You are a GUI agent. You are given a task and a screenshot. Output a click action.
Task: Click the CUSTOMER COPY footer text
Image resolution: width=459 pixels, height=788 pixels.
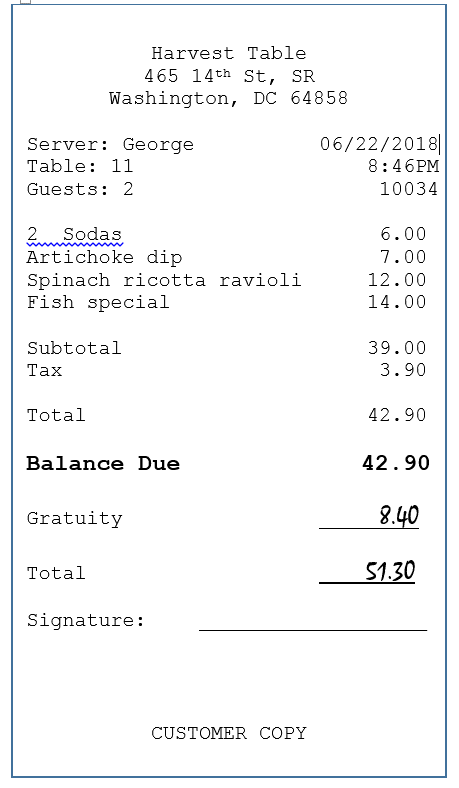(229, 733)
